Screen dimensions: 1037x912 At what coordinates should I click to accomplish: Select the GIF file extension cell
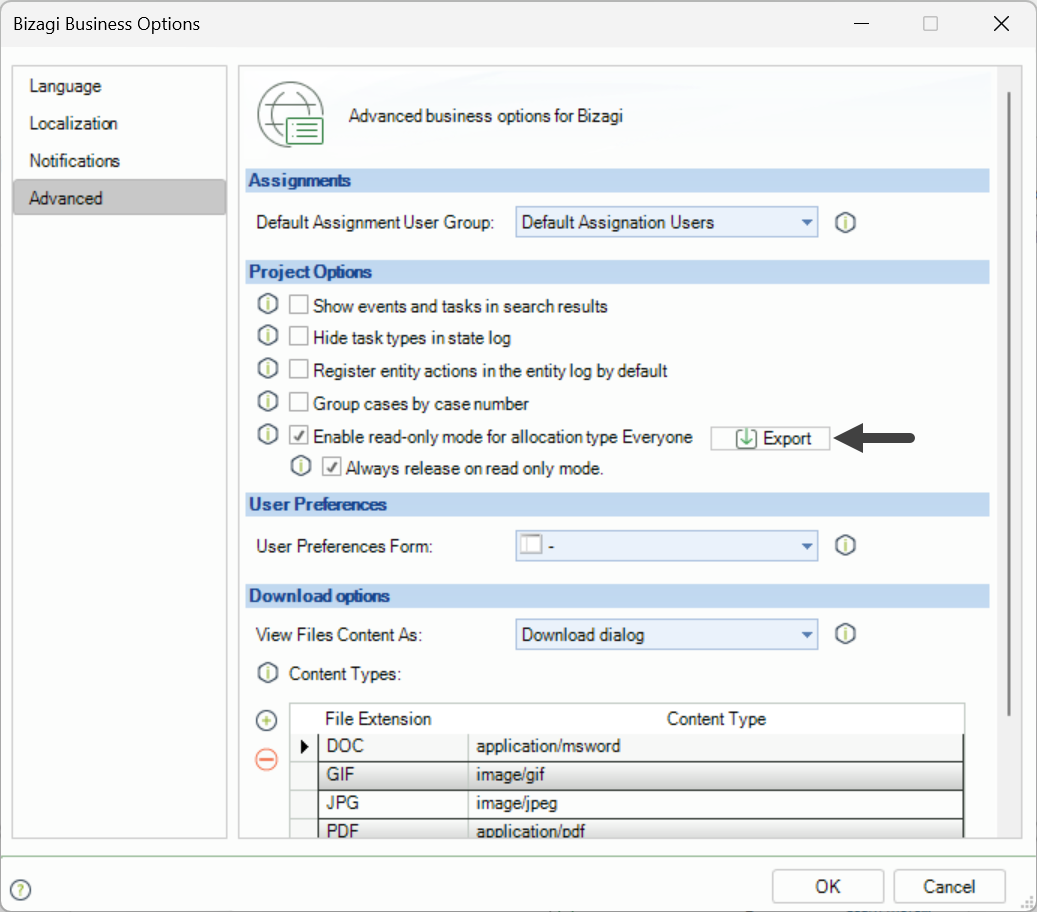pos(394,775)
